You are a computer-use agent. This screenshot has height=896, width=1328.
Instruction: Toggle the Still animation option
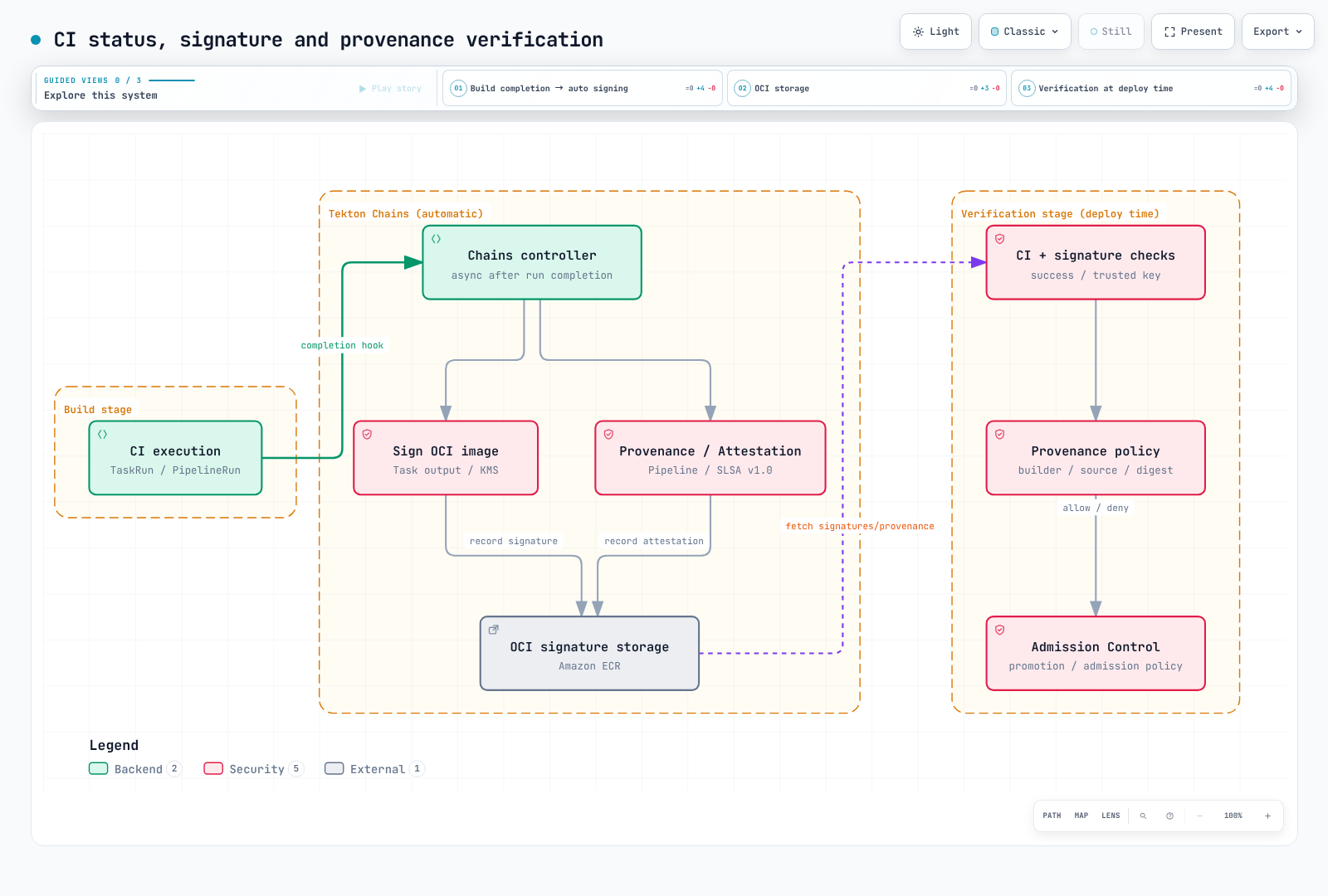tap(1111, 32)
